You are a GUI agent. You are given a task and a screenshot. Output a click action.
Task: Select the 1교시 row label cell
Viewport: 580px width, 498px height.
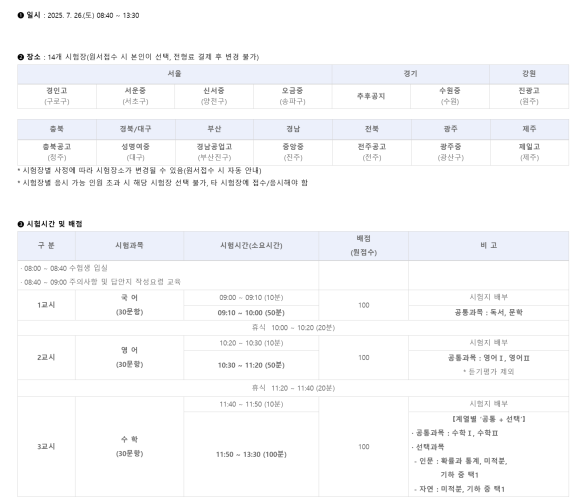pos(46,305)
